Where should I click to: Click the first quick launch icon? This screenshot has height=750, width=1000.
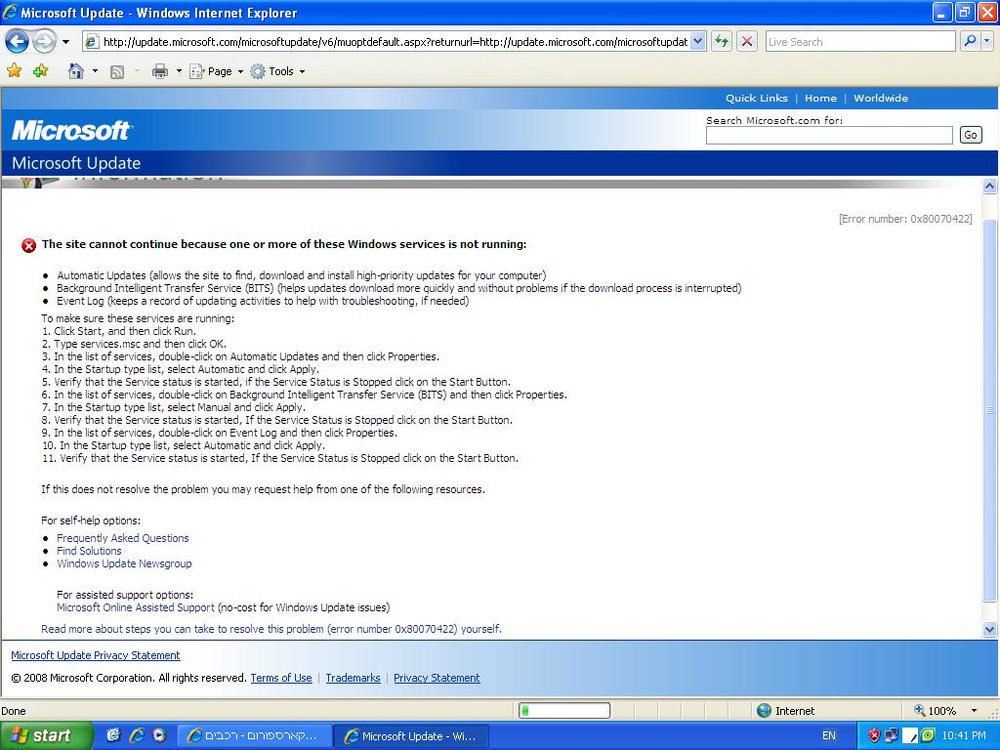point(114,735)
